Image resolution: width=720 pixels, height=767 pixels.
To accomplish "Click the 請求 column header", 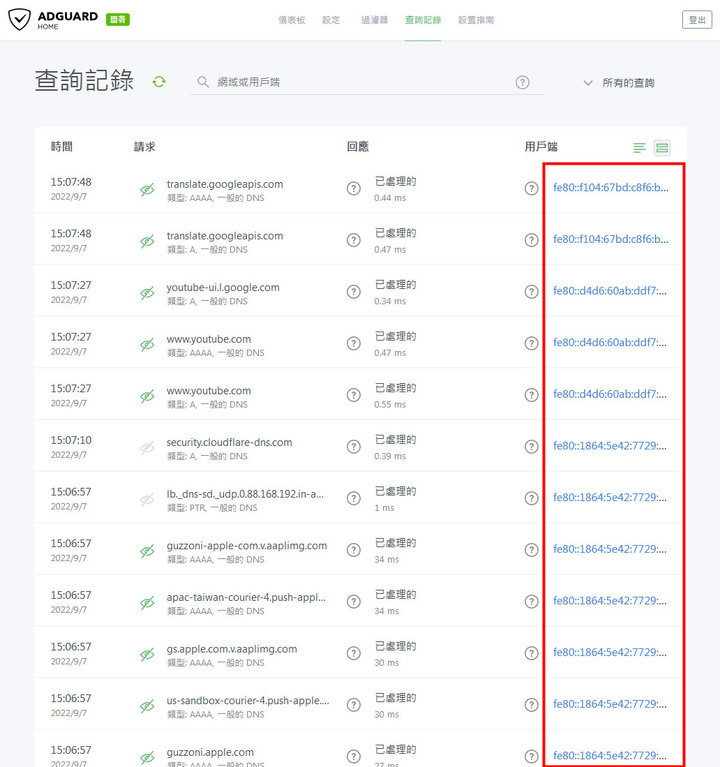I will click(145, 147).
